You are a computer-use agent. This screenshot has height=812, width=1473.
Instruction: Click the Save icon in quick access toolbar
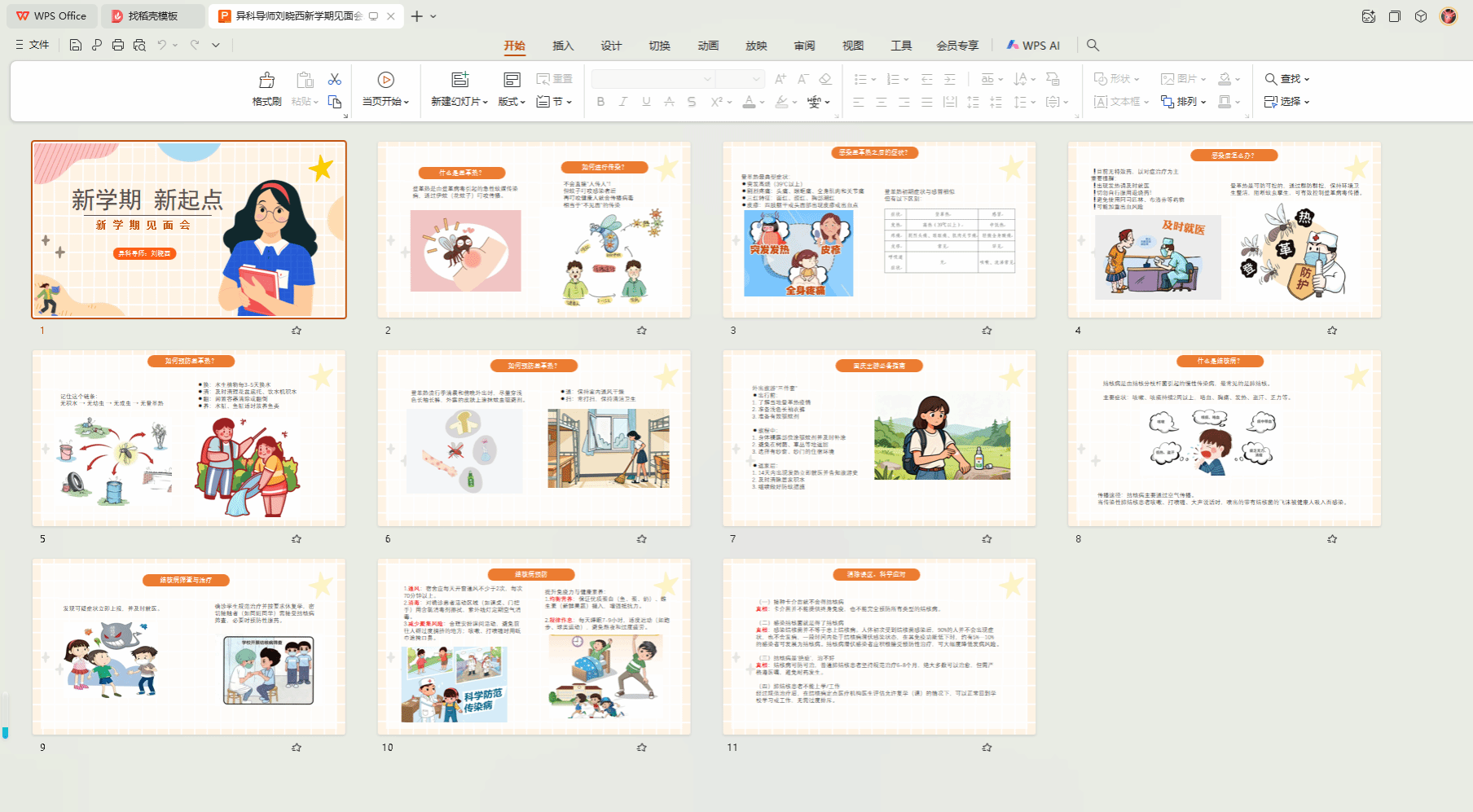point(75,46)
